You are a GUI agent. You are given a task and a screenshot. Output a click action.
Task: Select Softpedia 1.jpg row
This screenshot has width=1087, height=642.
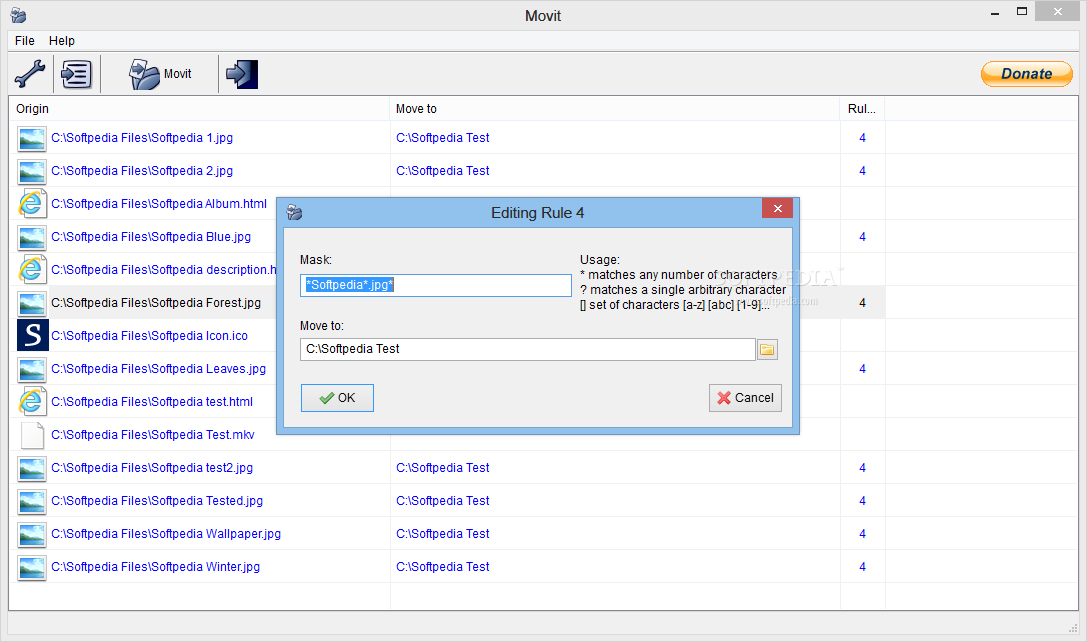click(447, 137)
